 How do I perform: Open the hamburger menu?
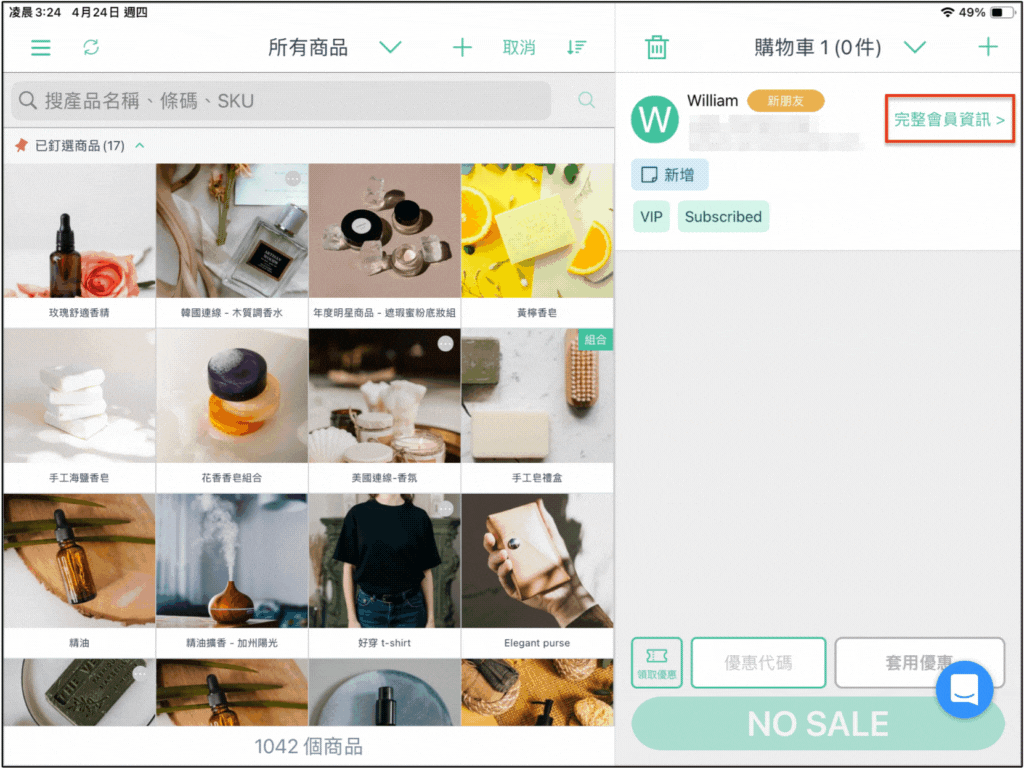point(40,48)
